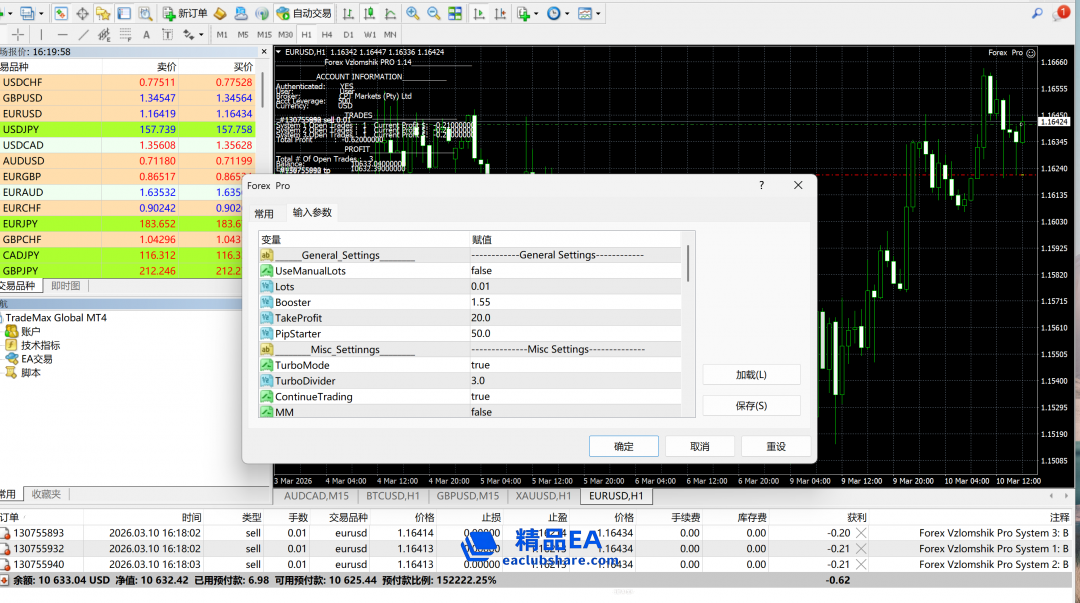
Task: Toggle the AutoTrading (自动交易) button
Action: click(304, 13)
